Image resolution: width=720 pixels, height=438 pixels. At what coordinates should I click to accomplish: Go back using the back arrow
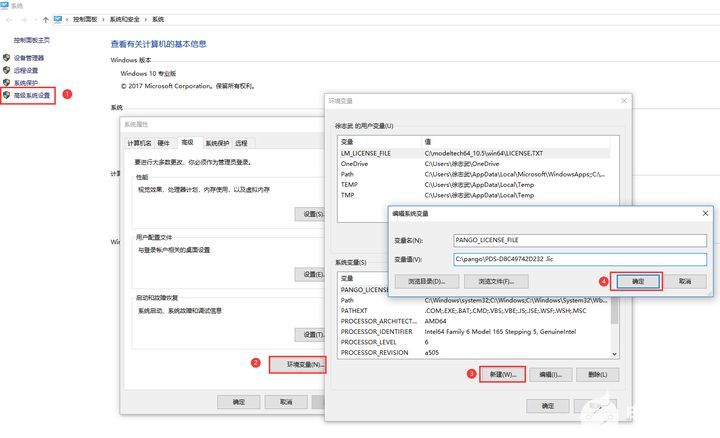click(10, 20)
